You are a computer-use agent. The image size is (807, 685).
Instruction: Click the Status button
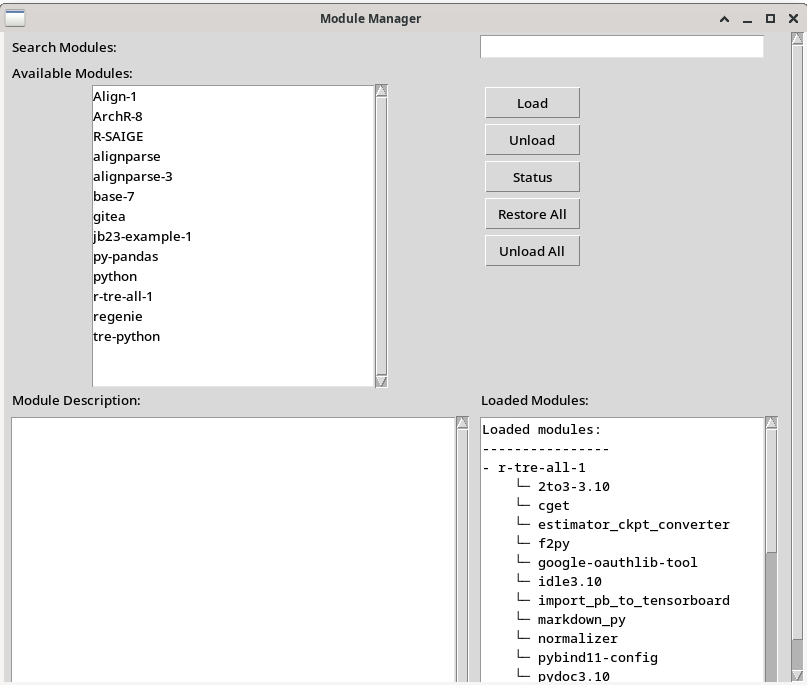point(532,177)
